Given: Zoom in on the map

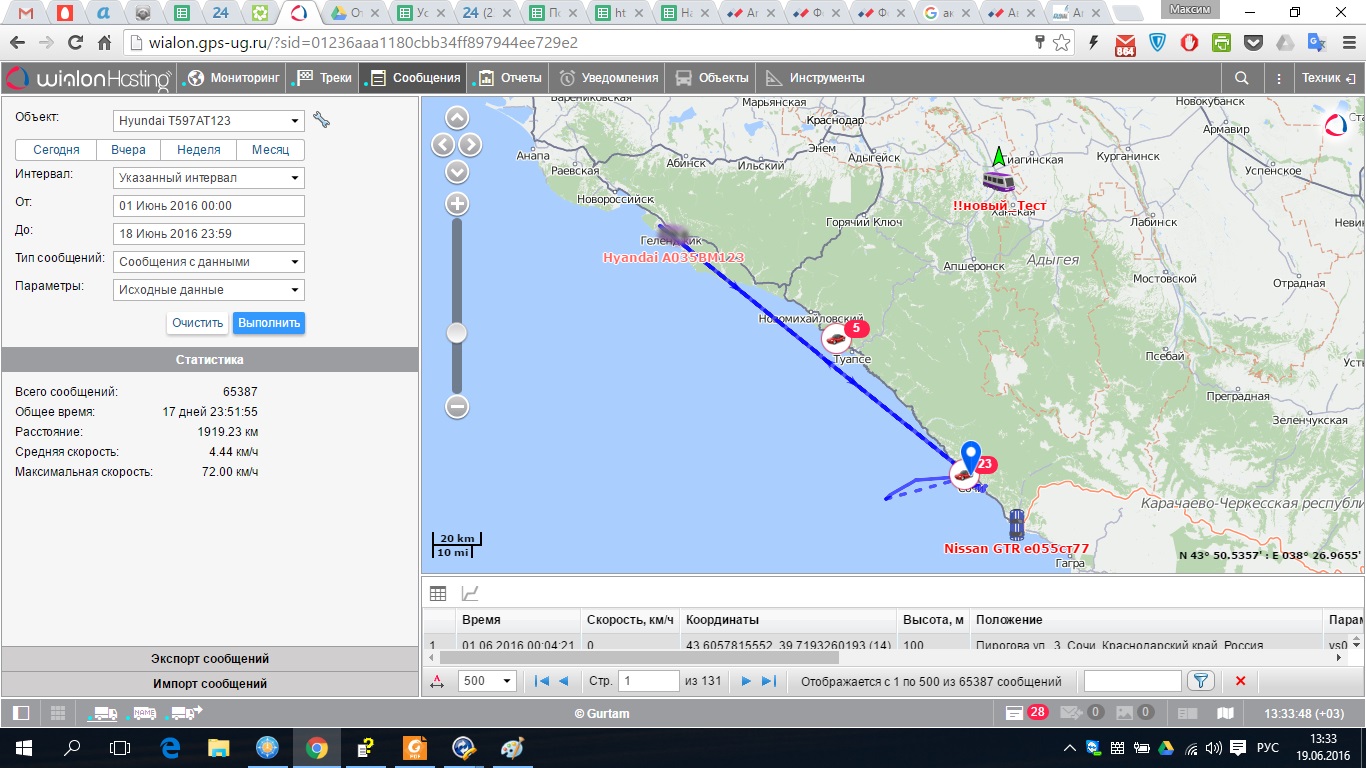Looking at the screenshot, I should [457, 204].
